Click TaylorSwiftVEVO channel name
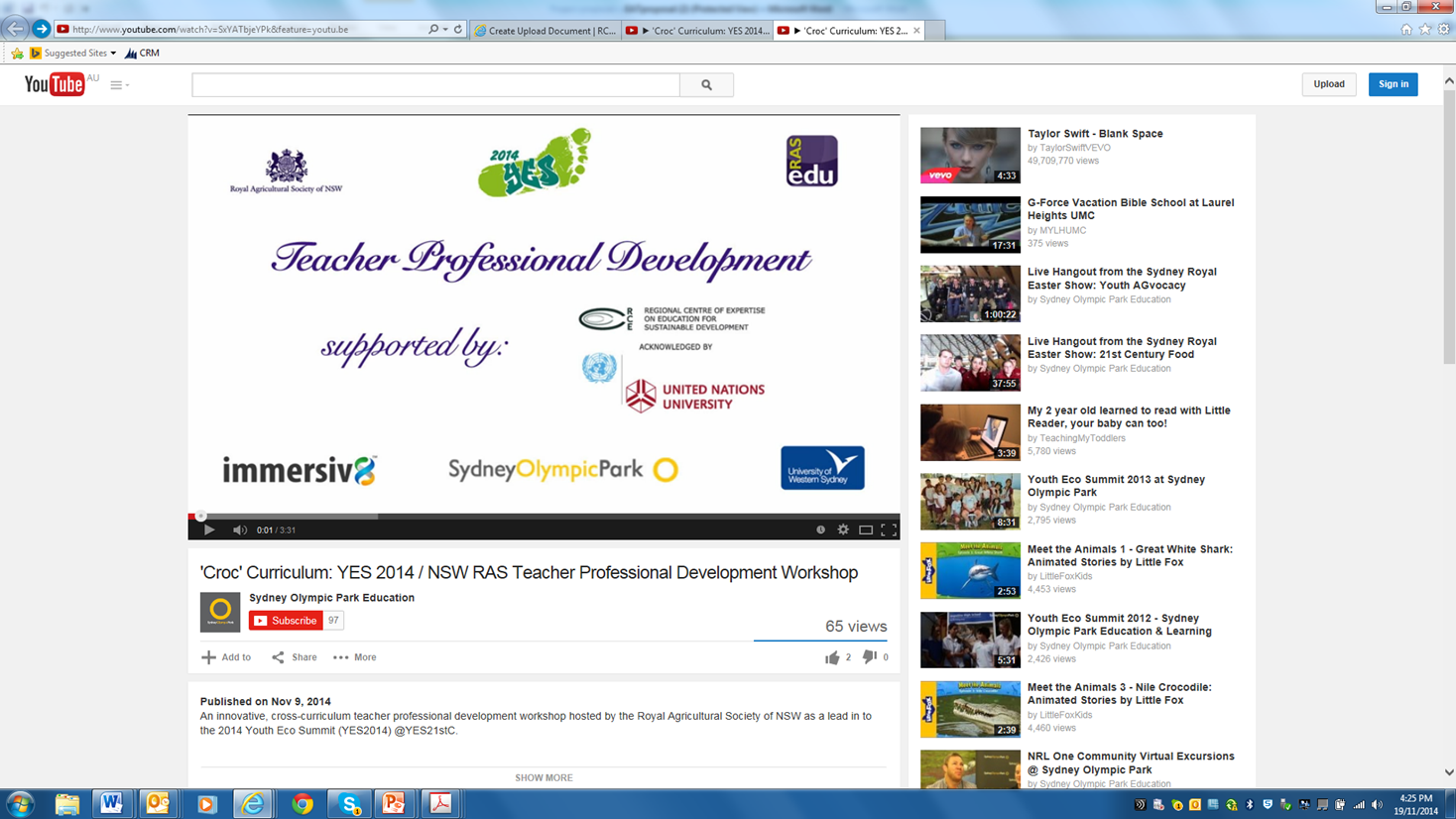Viewport: 1456px width, 819px height. 1075,148
